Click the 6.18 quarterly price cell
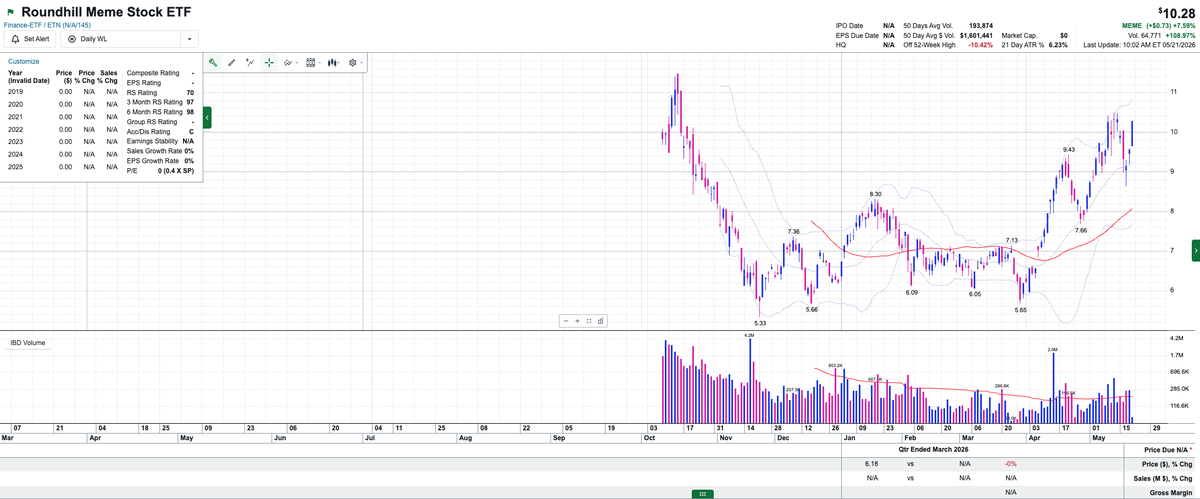Image resolution: width=1200 pixels, height=499 pixels. 870,465
